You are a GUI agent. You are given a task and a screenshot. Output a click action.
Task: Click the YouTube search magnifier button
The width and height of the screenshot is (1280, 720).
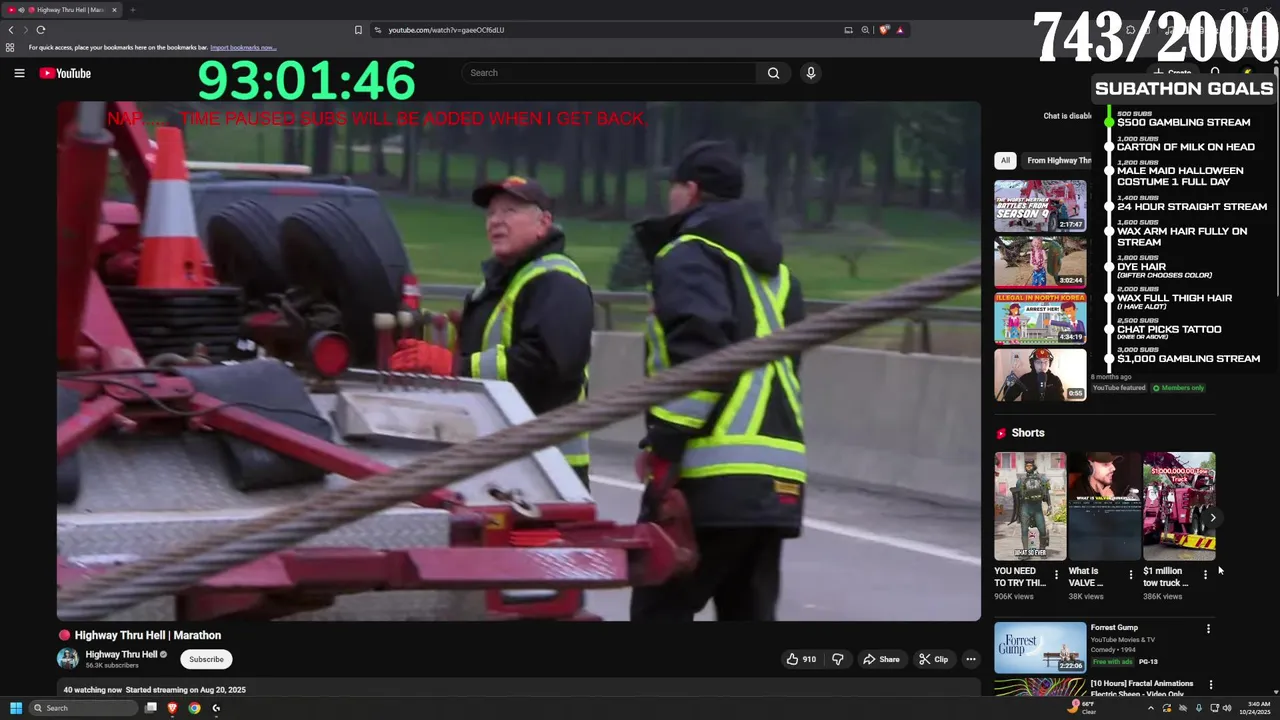[x=773, y=73]
